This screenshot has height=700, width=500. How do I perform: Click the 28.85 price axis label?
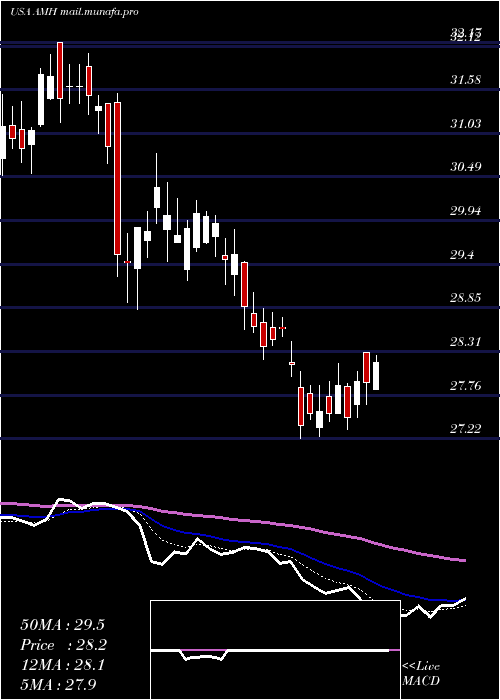pos(466,297)
